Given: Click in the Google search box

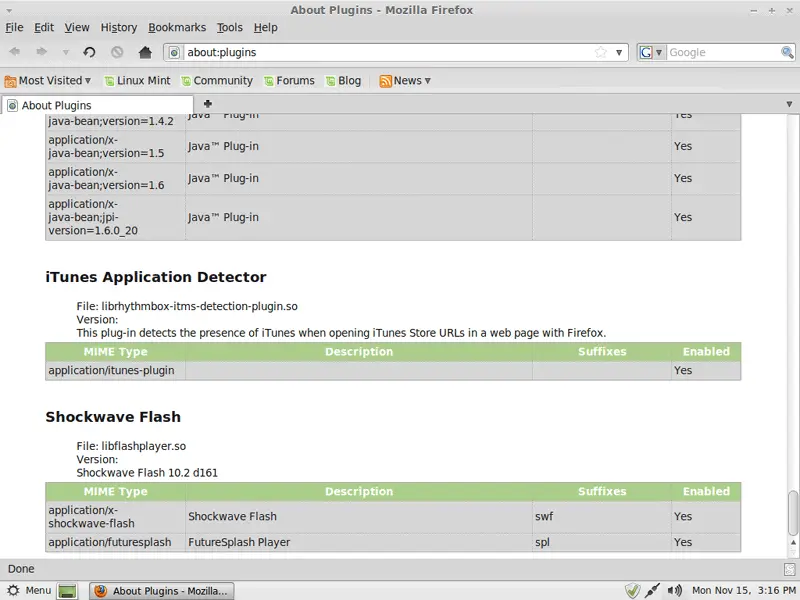Looking at the screenshot, I should 723,52.
